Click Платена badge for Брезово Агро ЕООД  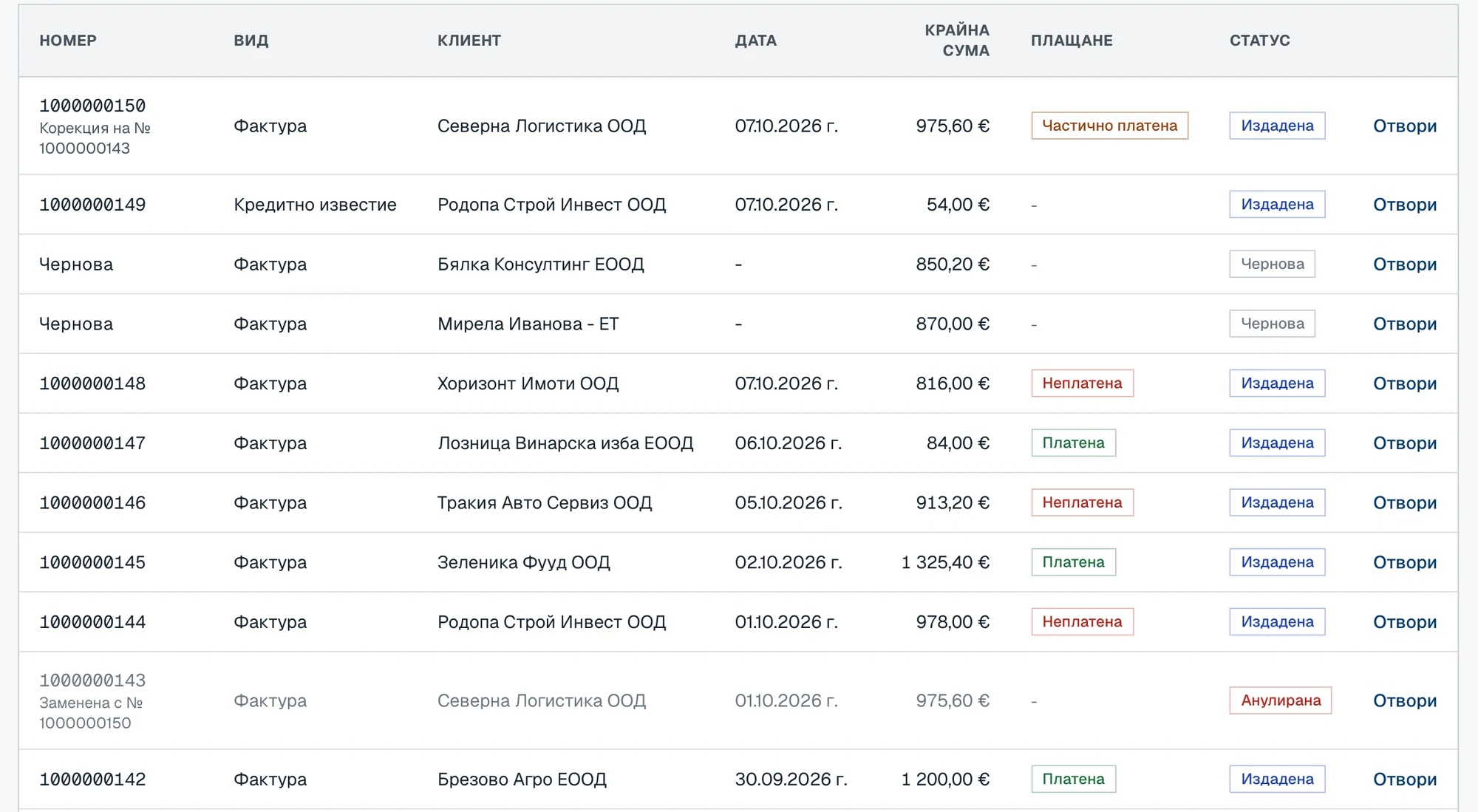(1073, 779)
